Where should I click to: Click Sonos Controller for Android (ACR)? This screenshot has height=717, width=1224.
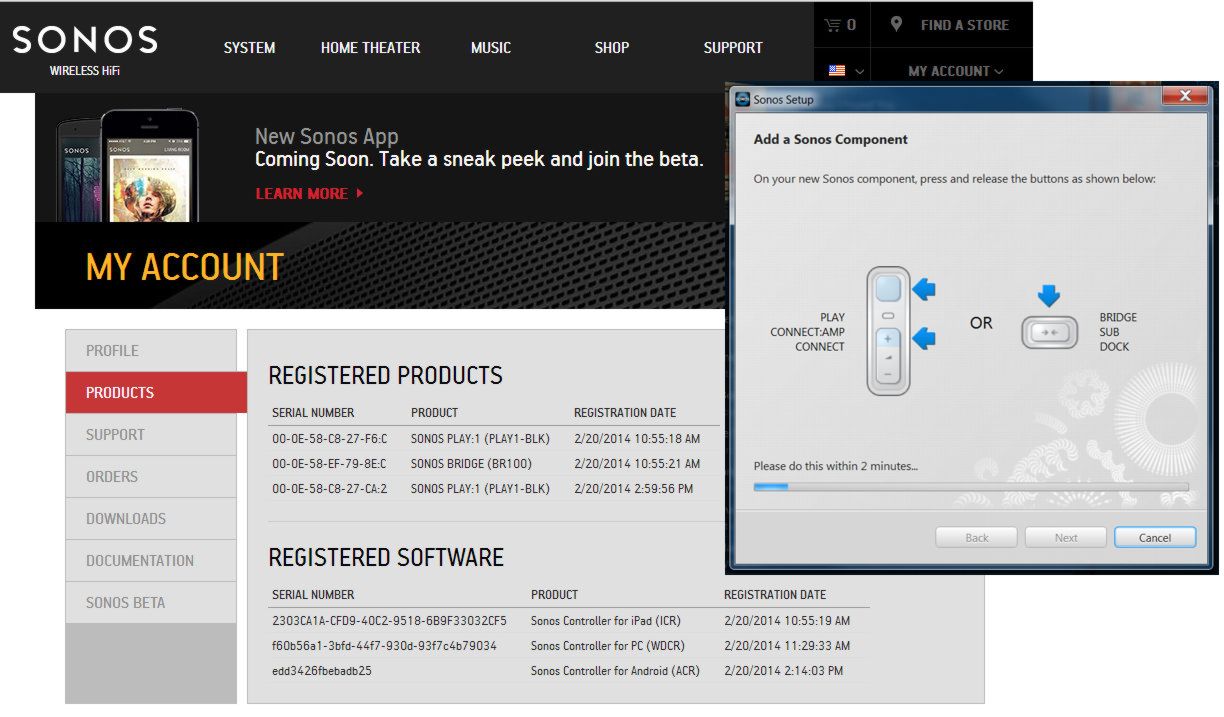[616, 671]
